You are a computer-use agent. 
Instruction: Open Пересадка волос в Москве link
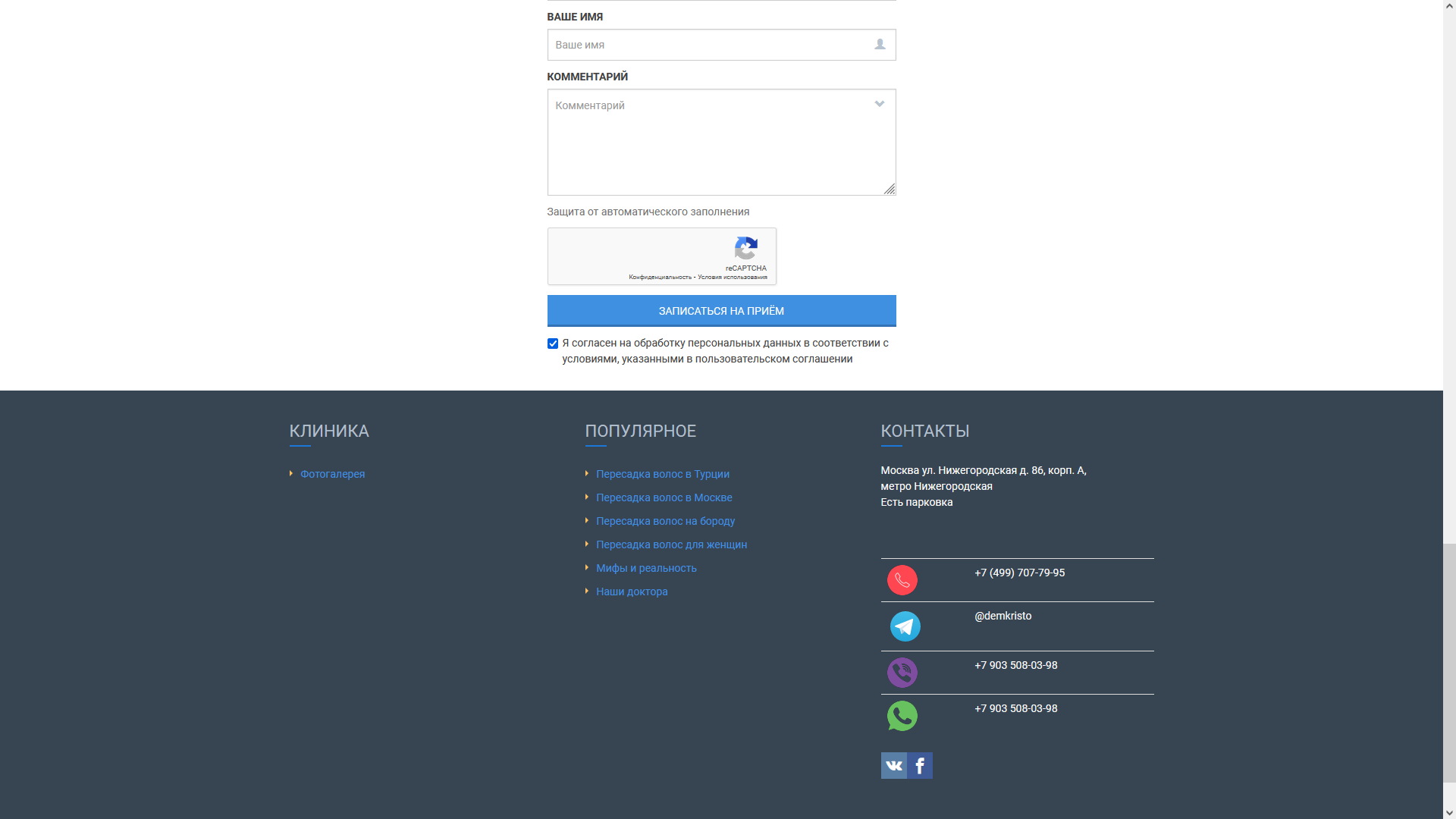[664, 497]
